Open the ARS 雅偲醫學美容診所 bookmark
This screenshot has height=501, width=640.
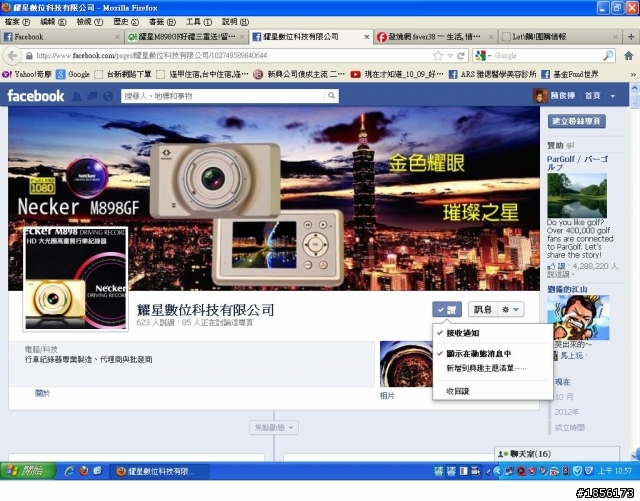pyautogui.click(x=492, y=74)
